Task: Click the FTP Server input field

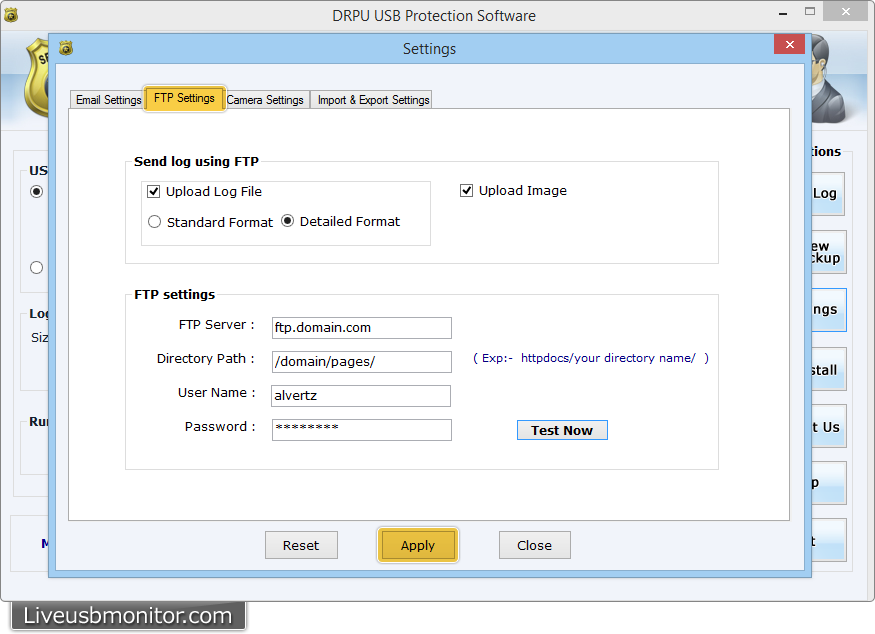Action: [x=362, y=328]
